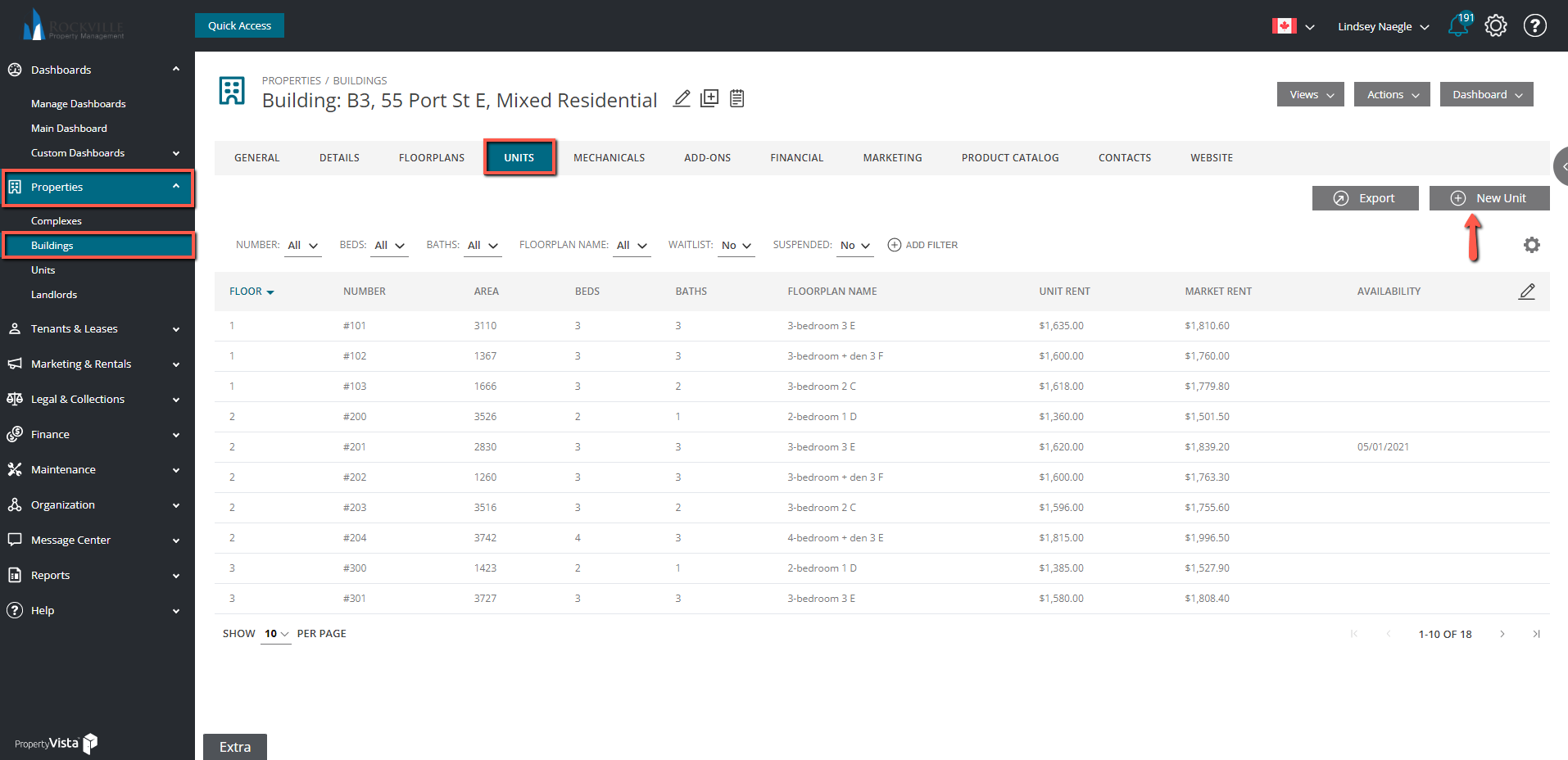Open the Views dropdown button

click(x=1311, y=94)
